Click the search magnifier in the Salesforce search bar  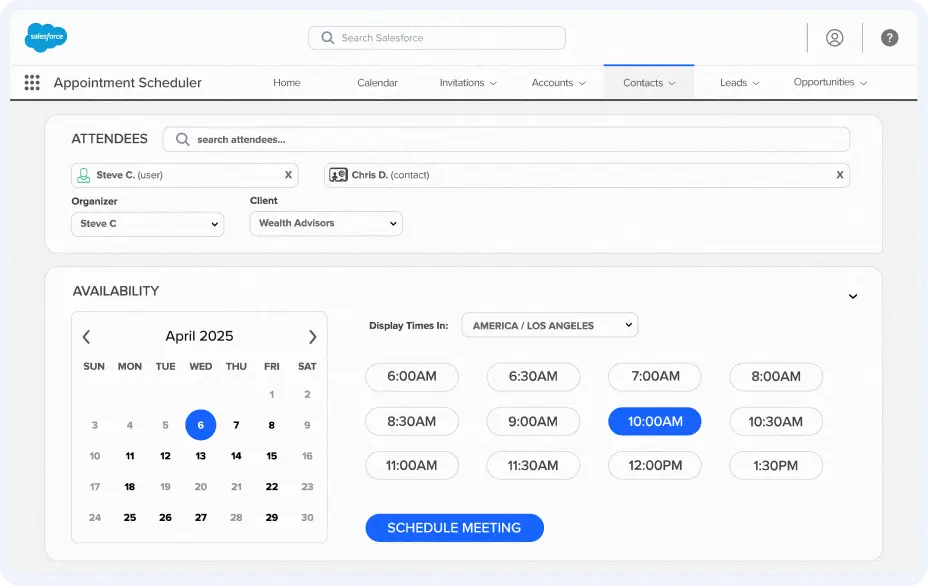click(x=327, y=38)
